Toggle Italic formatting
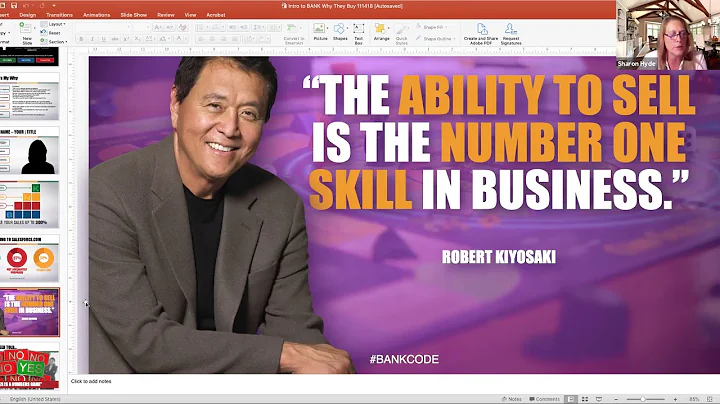 pos(92,39)
